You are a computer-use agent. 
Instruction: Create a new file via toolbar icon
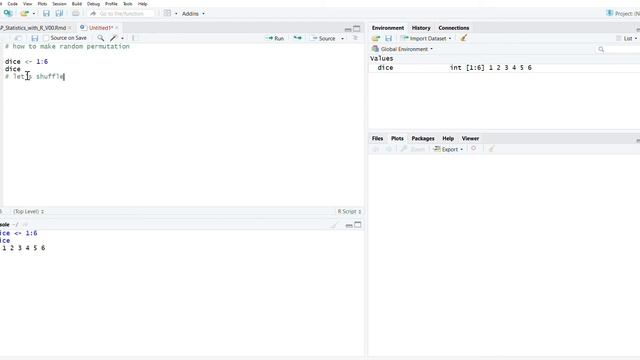tap(8, 13)
